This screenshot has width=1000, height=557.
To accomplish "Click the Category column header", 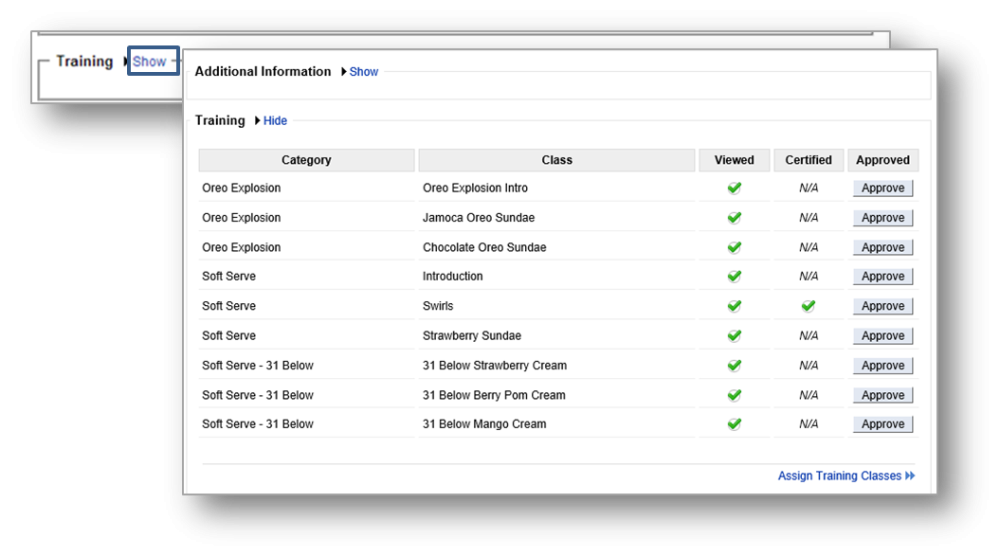I will tap(306, 160).
